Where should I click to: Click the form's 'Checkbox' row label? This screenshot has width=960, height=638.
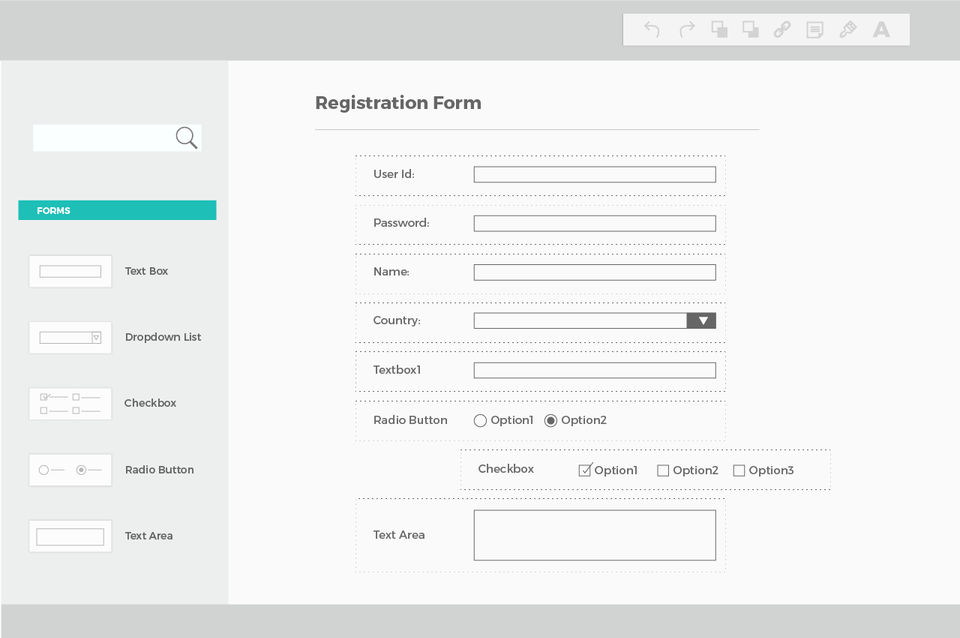coord(506,469)
